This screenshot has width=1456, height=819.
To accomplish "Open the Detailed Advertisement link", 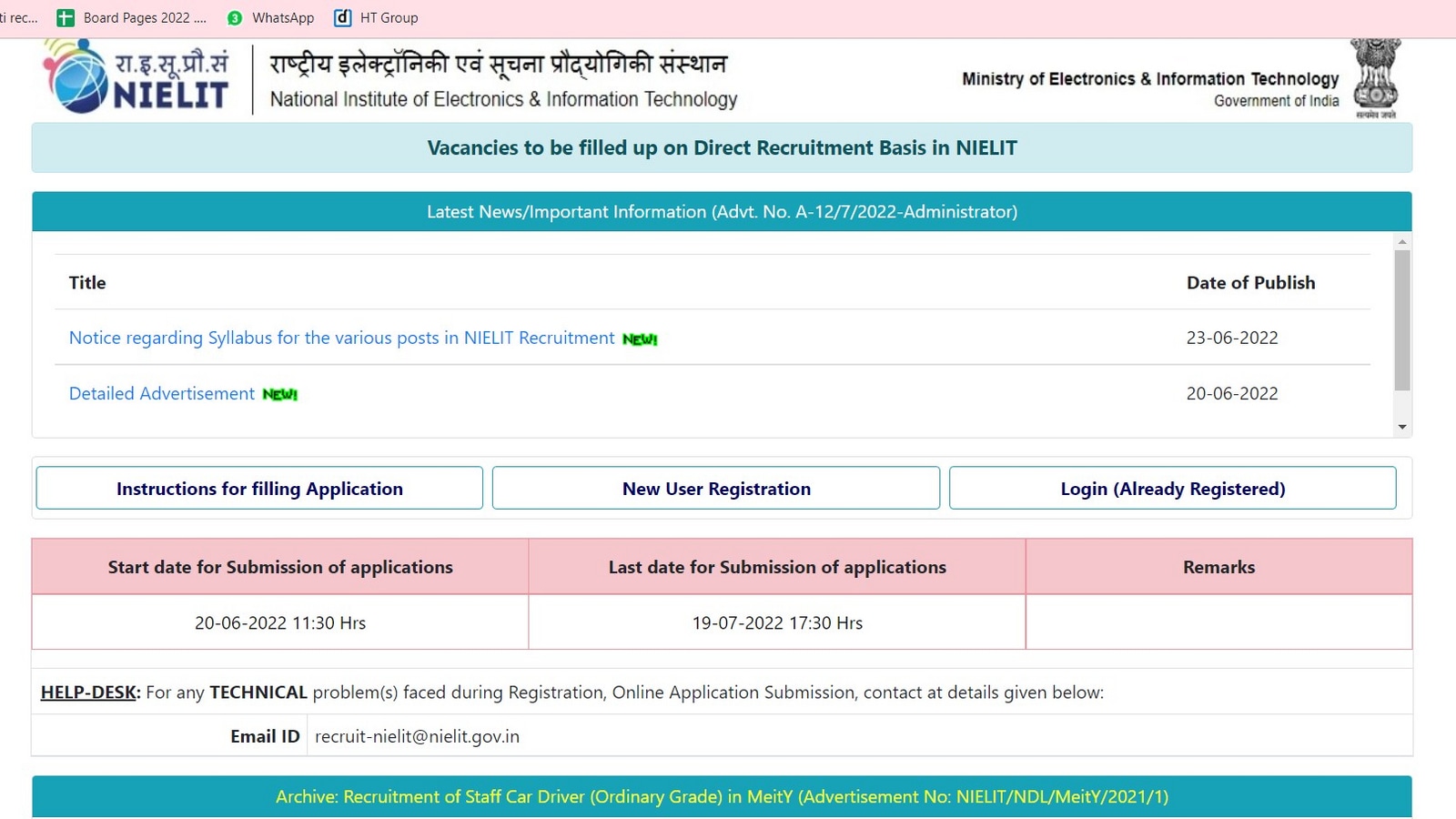I will tap(162, 393).
